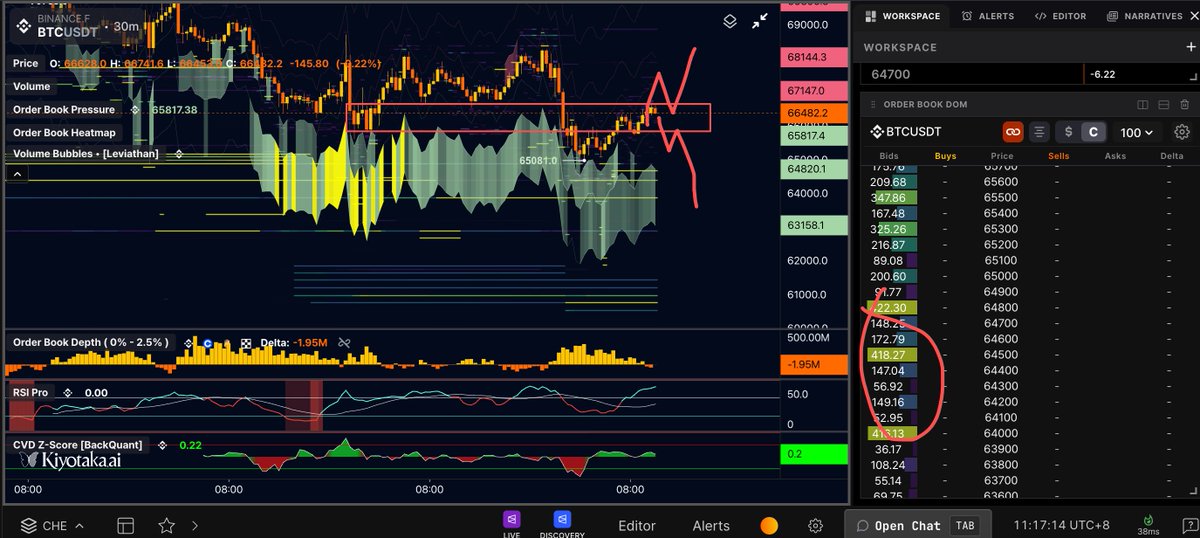Expand the CHE workspace selector
The width and height of the screenshot is (1200, 538).
click(x=50, y=525)
